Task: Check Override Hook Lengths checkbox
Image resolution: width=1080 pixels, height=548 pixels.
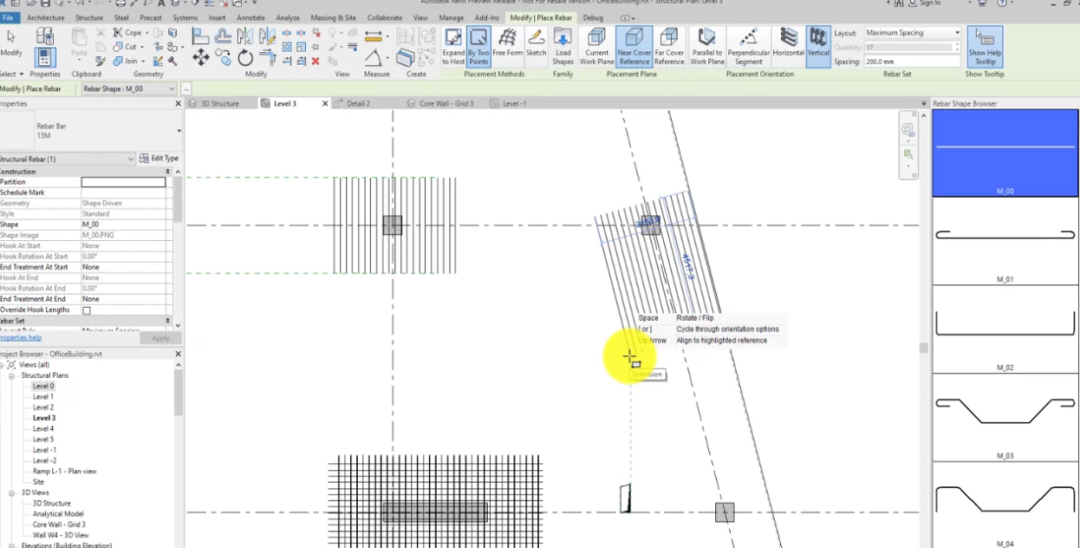Action: (x=86, y=310)
